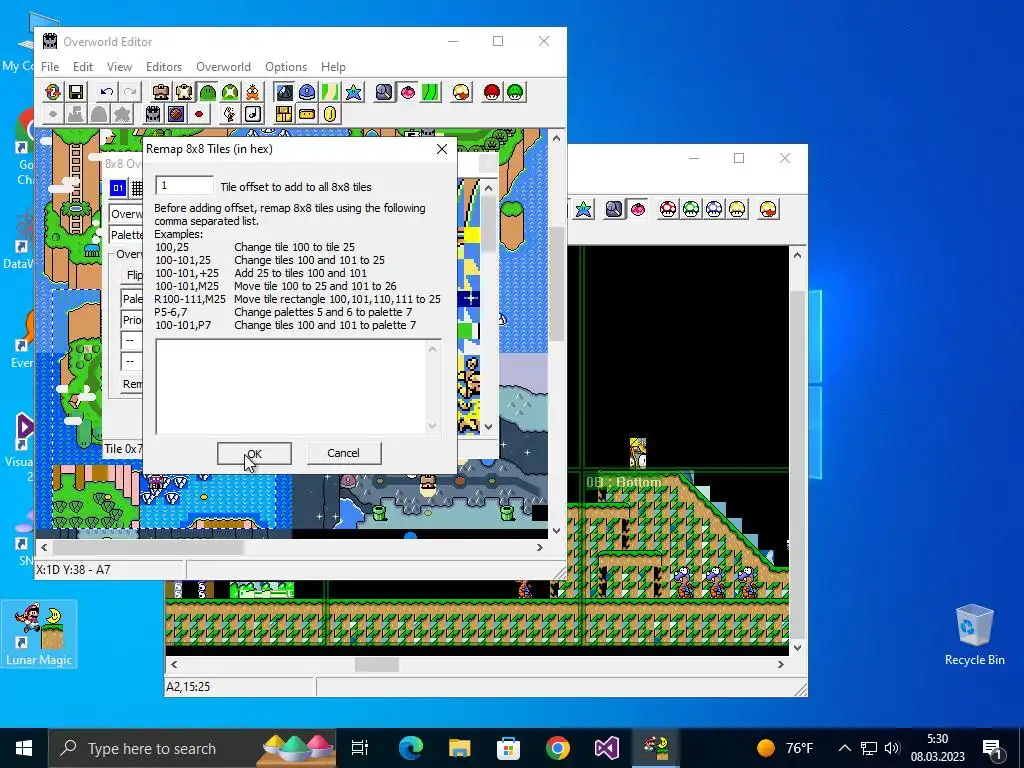Click the orange Koopa sprite icon
Screen dimensions: 1024x768
click(253, 92)
